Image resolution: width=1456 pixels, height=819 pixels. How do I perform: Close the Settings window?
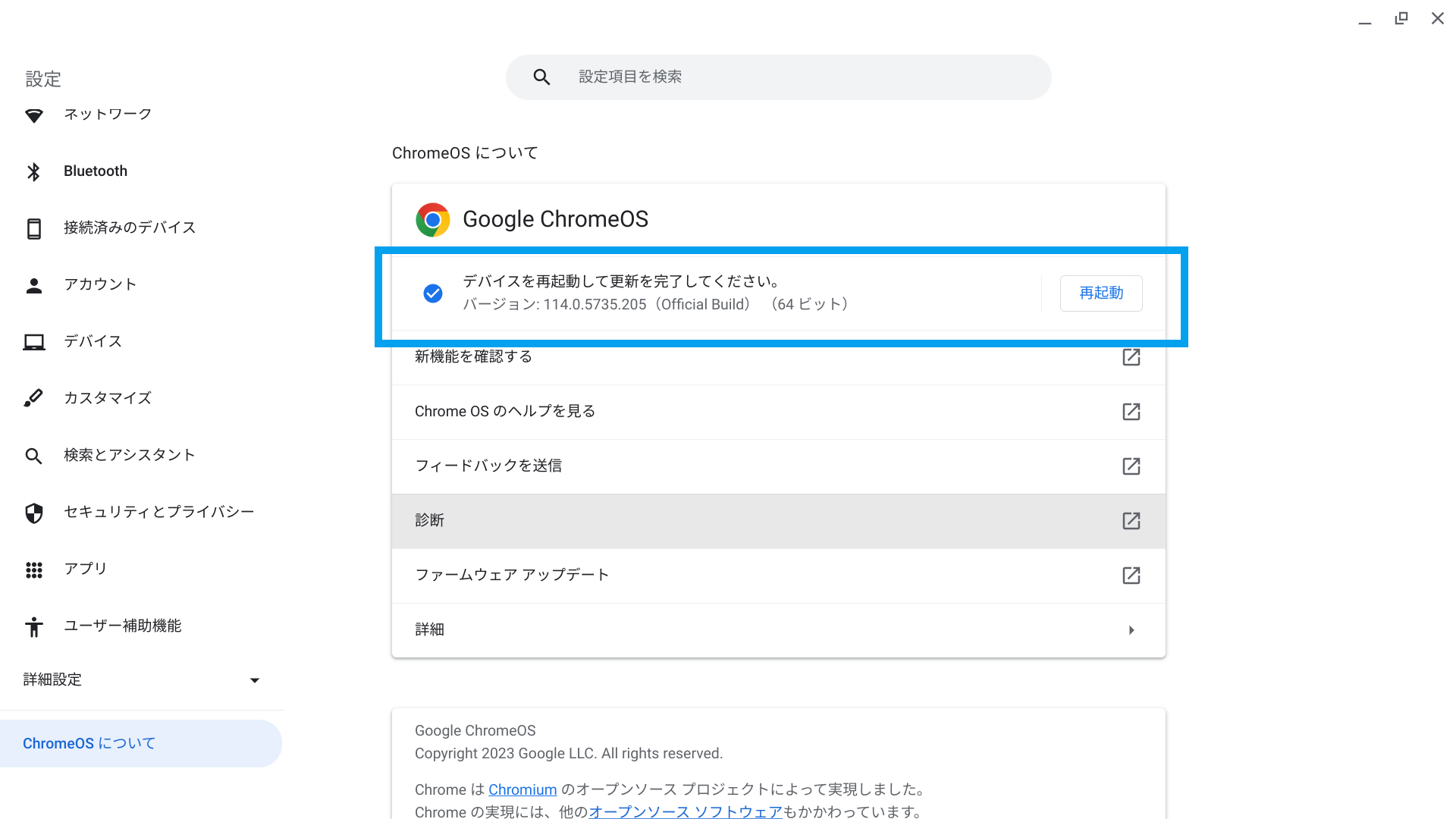pyautogui.click(x=1438, y=18)
